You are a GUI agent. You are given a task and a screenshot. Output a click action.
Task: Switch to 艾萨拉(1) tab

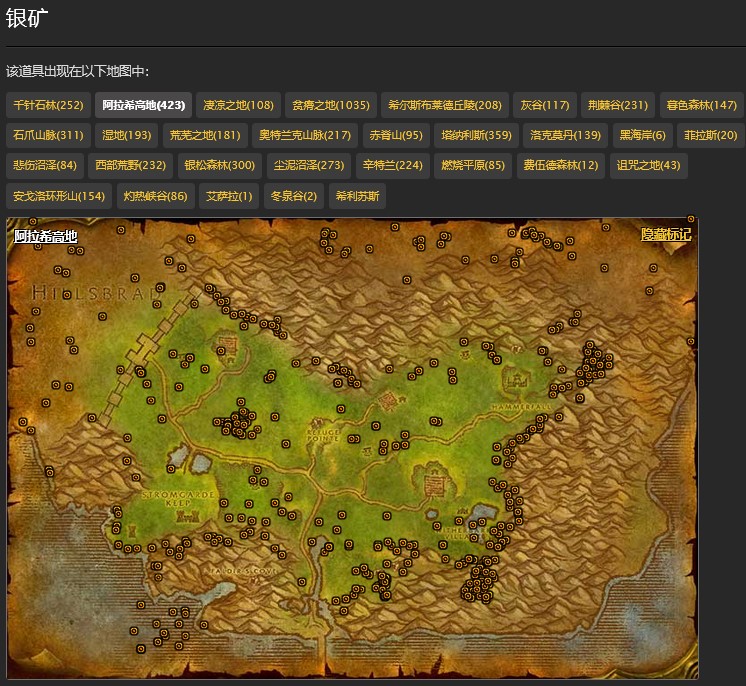tap(229, 196)
